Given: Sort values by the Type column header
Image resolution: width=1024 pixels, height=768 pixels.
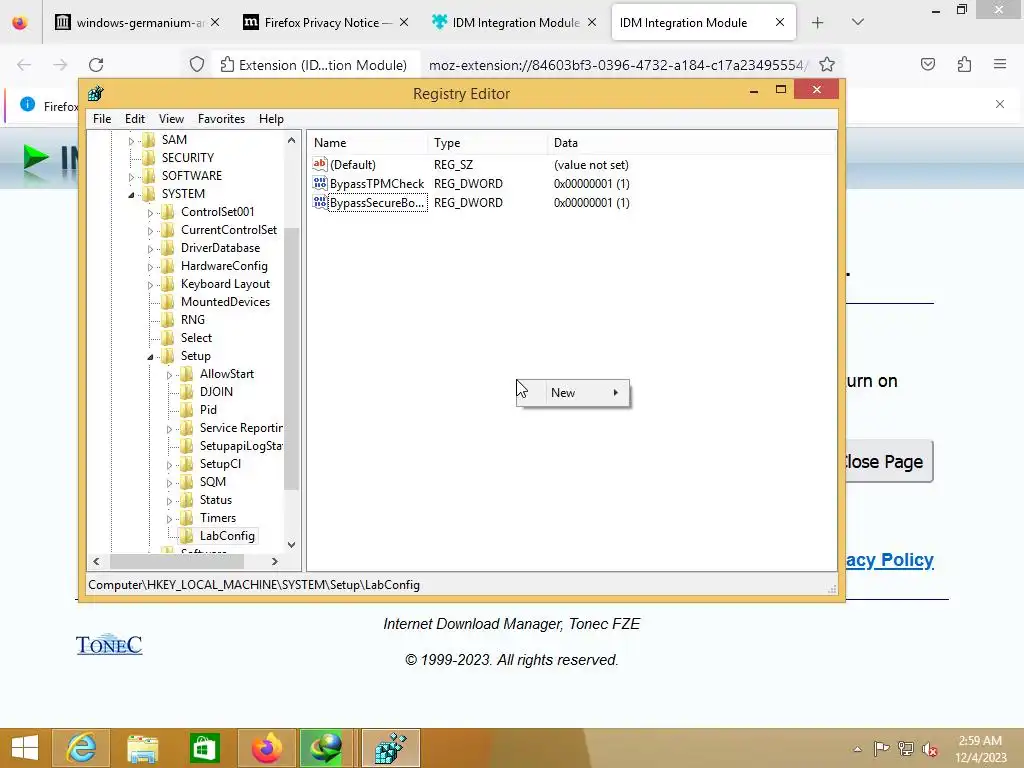Looking at the screenshot, I should pyautogui.click(x=488, y=142).
